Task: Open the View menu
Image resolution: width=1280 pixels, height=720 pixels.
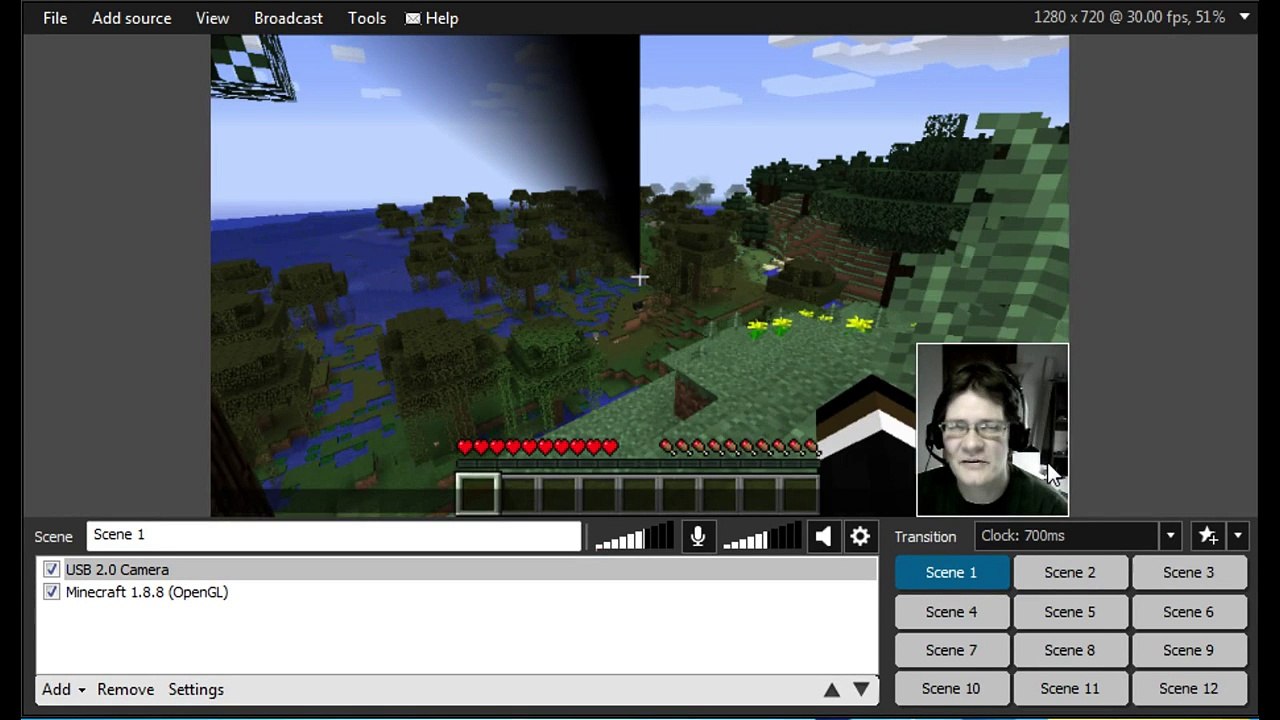Action: click(212, 18)
